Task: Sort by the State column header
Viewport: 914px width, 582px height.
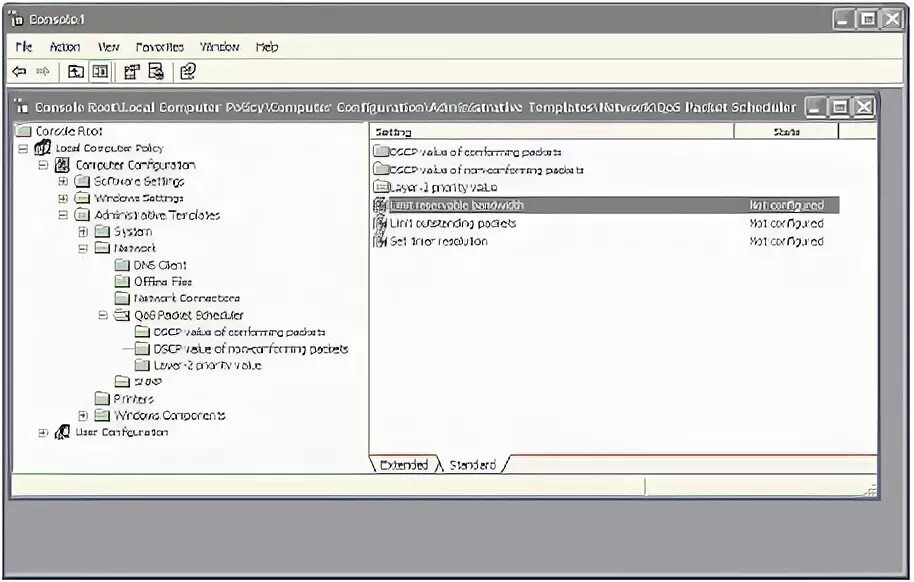Action: click(x=786, y=132)
